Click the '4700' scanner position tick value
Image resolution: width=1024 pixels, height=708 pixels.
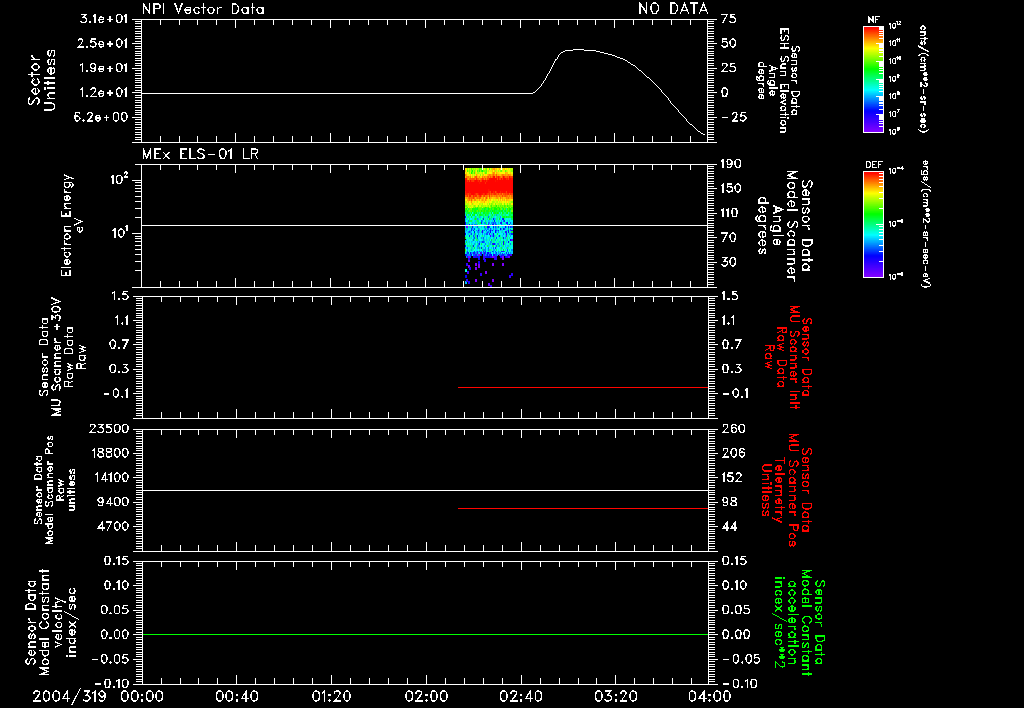pos(114,526)
